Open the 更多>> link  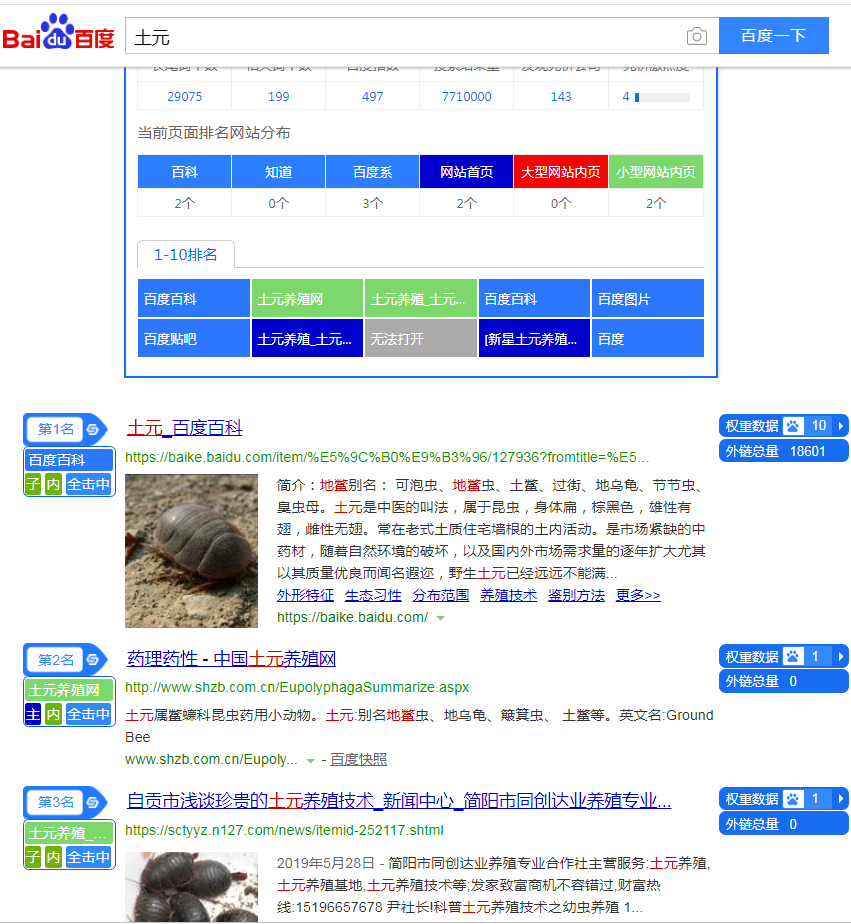638,595
